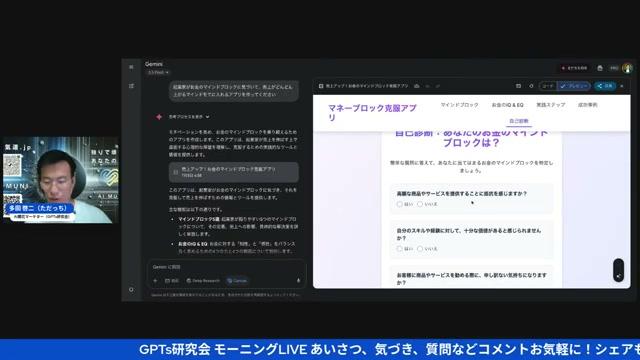Expand the thinking process disclosure chevron

[207, 117]
